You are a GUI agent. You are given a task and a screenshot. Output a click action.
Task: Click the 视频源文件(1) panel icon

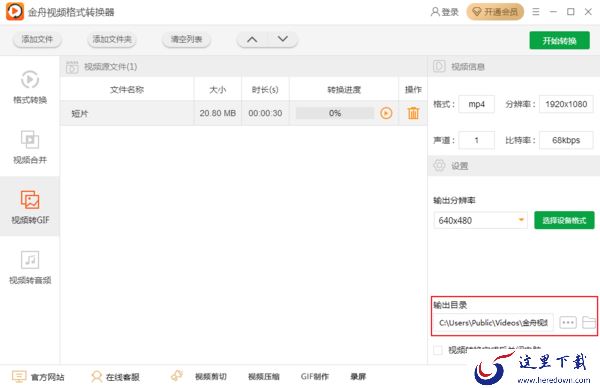[x=72, y=67]
